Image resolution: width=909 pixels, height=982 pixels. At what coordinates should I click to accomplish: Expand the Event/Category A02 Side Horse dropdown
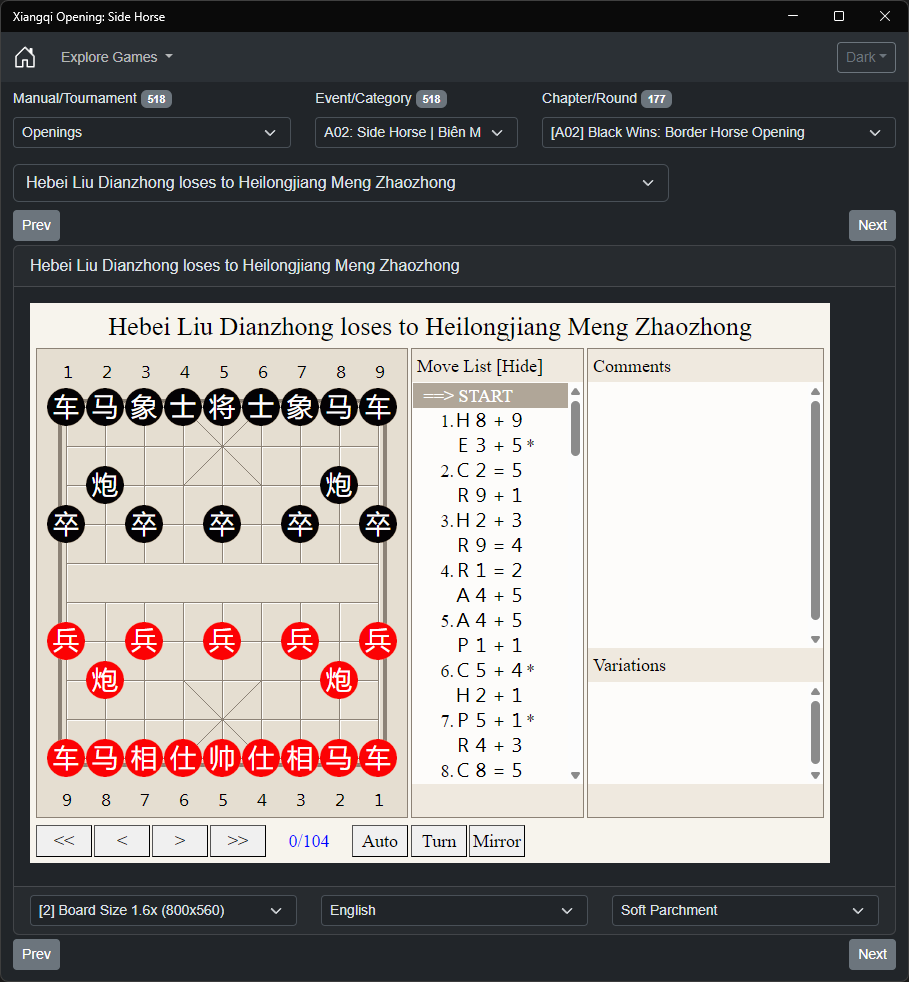tap(416, 133)
